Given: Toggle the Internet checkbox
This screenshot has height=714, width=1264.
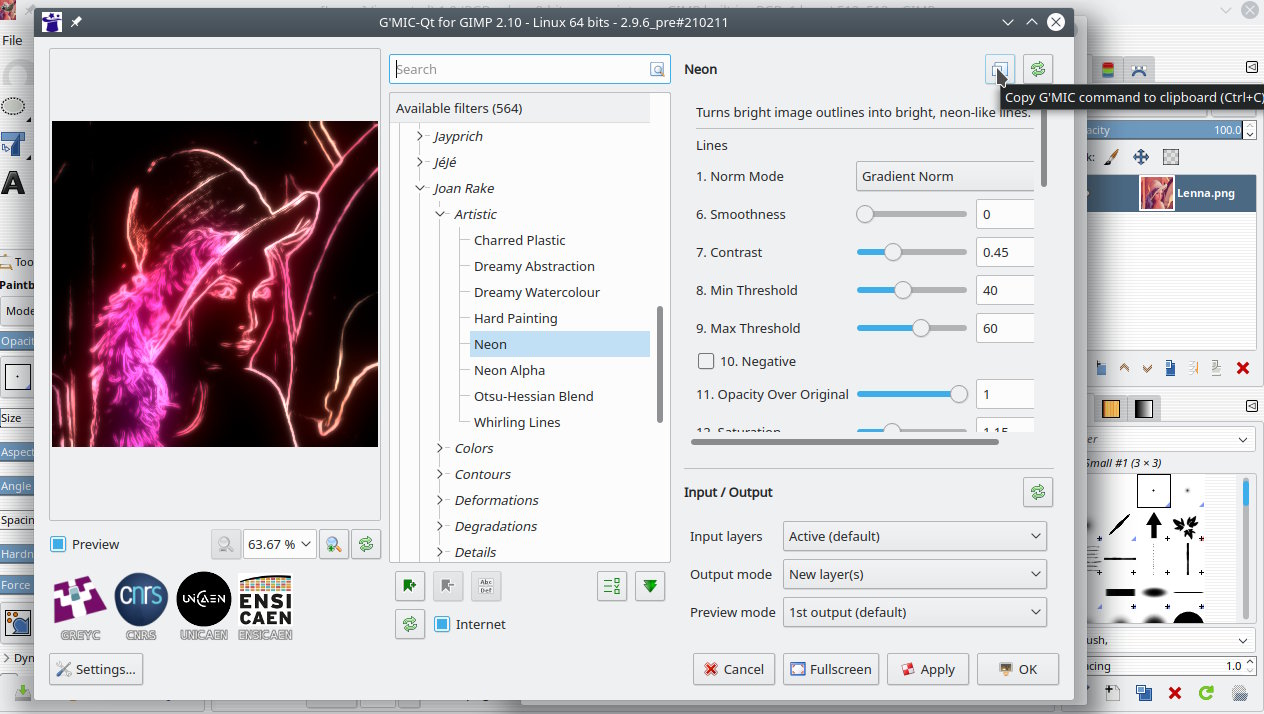Looking at the screenshot, I should (442, 624).
